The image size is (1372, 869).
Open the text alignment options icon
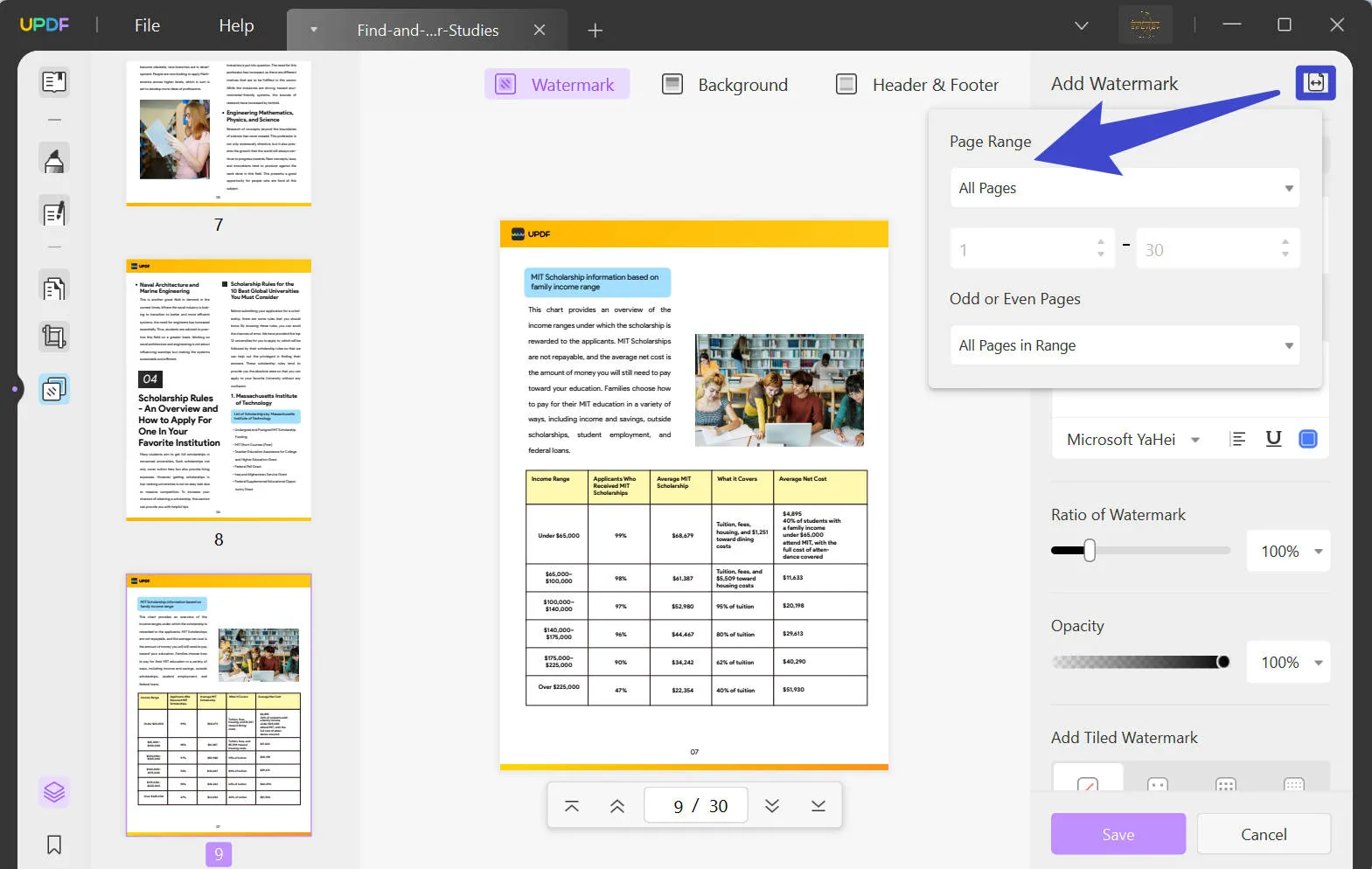(1237, 439)
